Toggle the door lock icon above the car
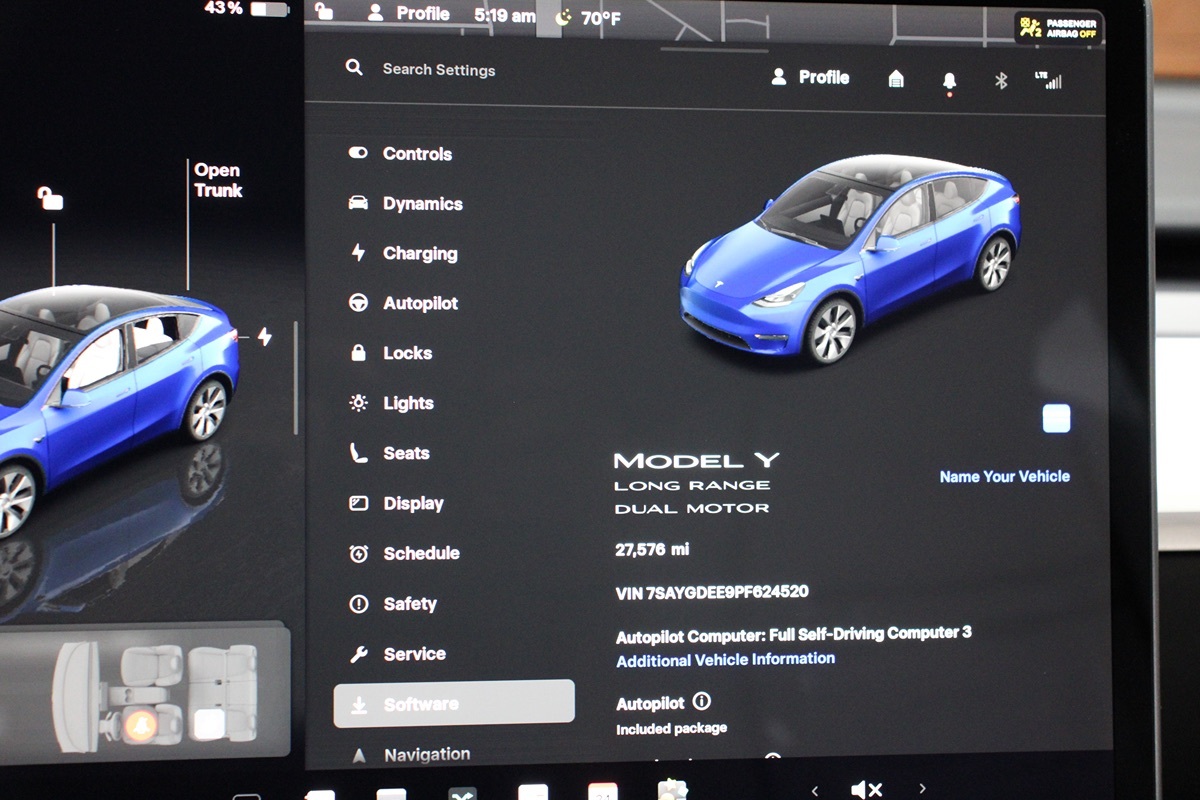 click(50, 198)
